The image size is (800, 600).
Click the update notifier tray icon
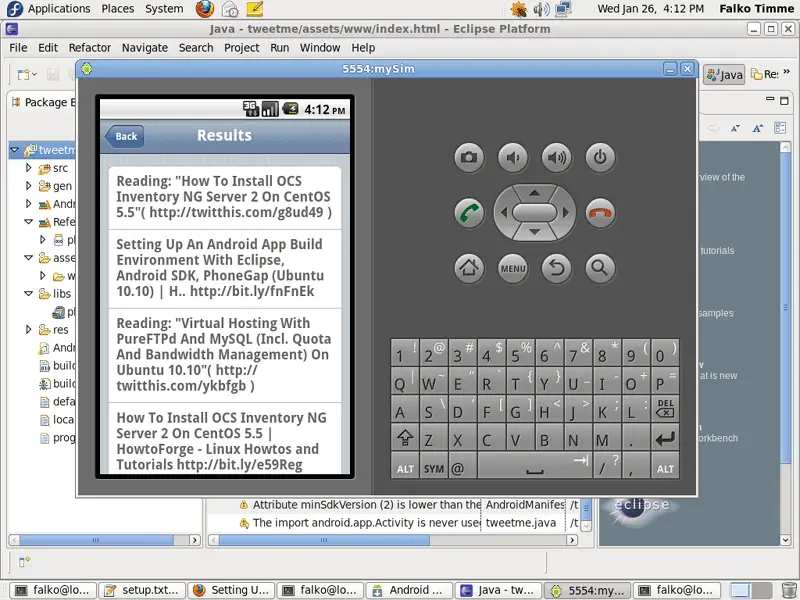(x=518, y=9)
